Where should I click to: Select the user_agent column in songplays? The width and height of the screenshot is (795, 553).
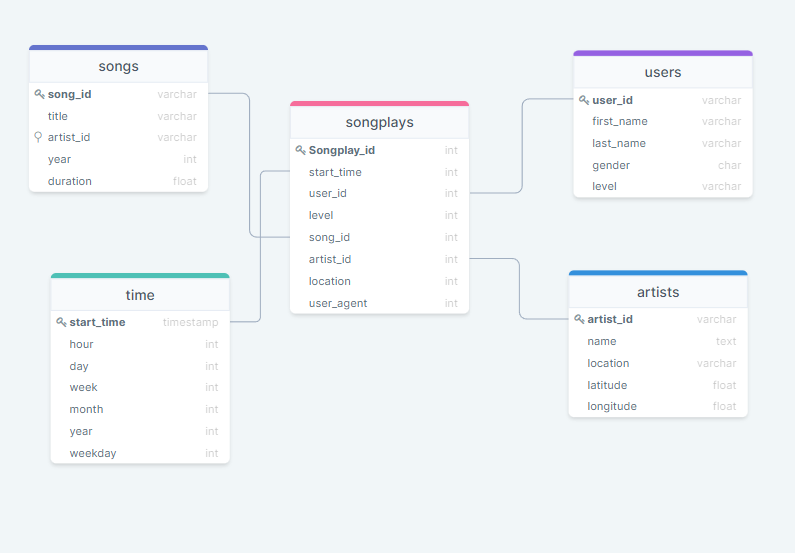(x=338, y=303)
